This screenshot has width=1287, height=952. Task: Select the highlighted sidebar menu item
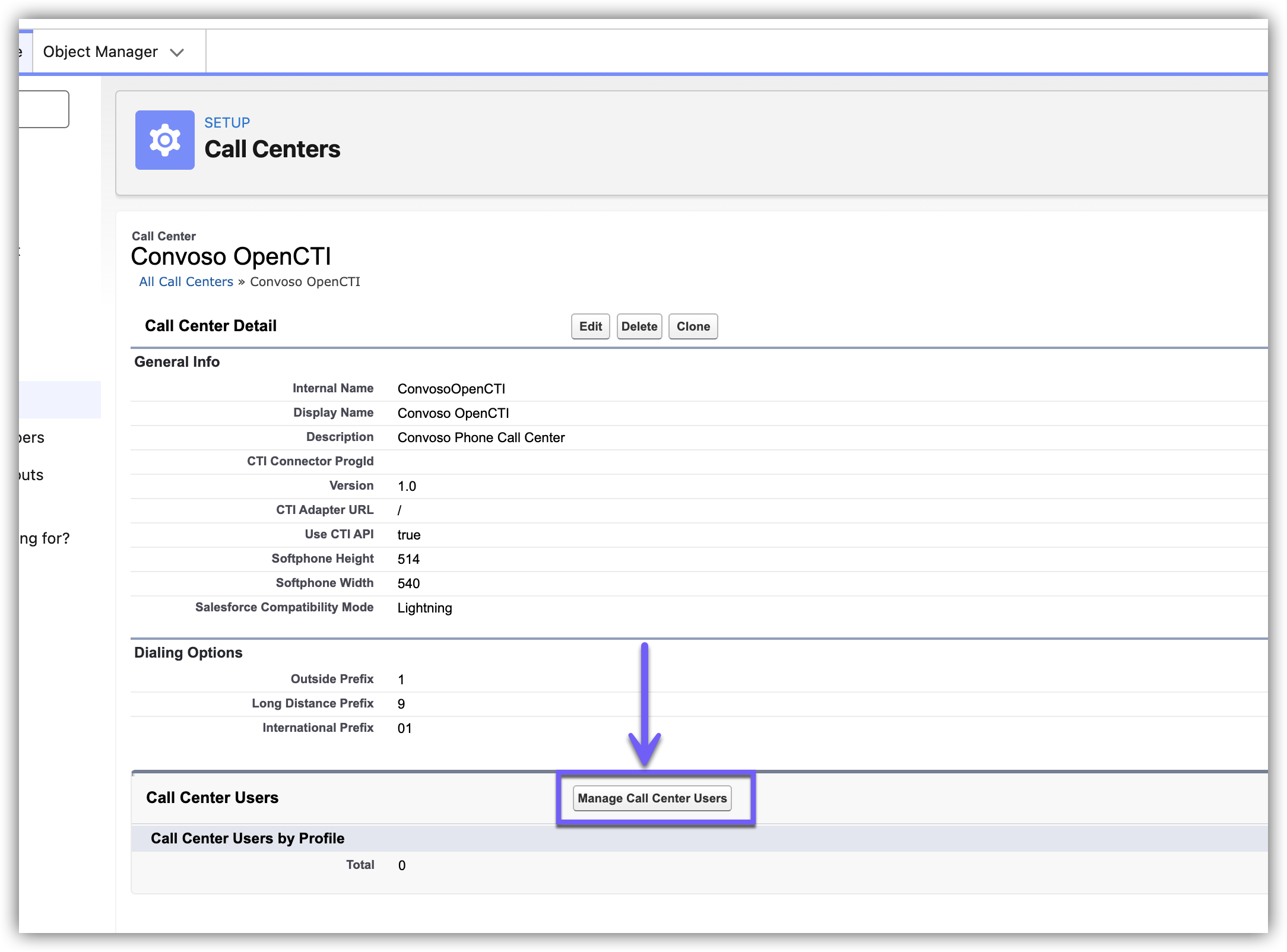click(59, 399)
